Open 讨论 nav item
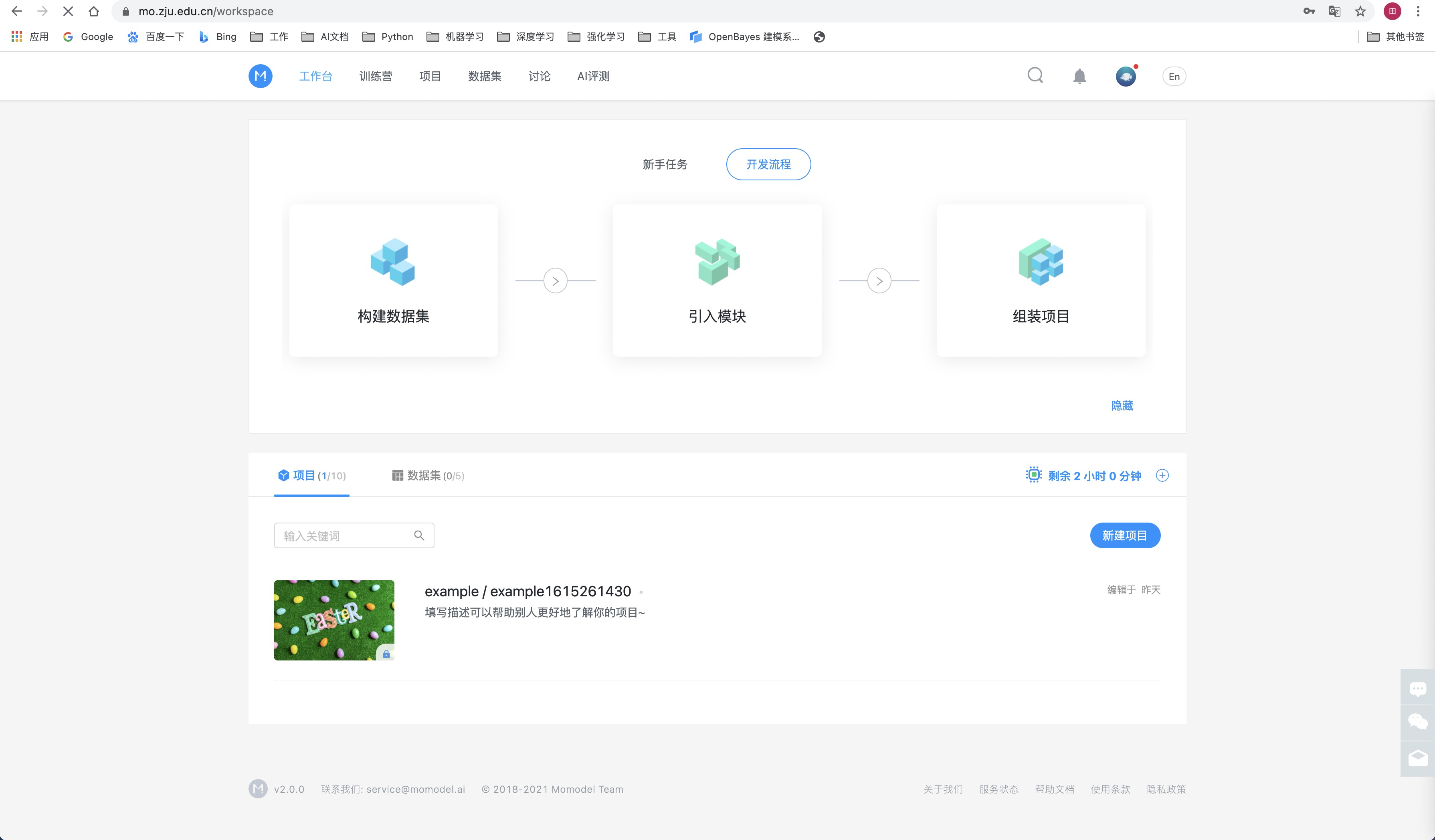 539,76
